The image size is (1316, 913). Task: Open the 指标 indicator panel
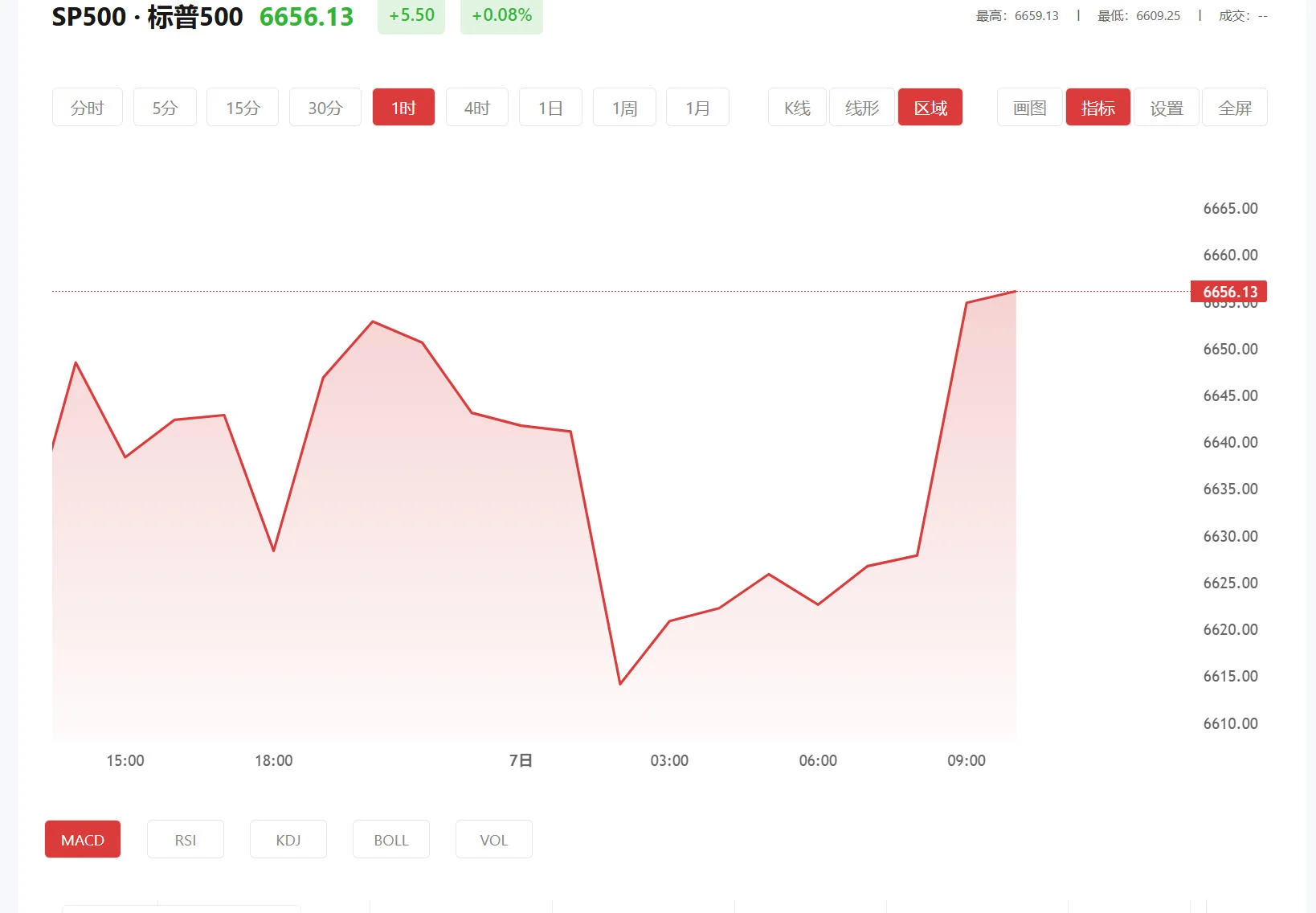(1097, 107)
